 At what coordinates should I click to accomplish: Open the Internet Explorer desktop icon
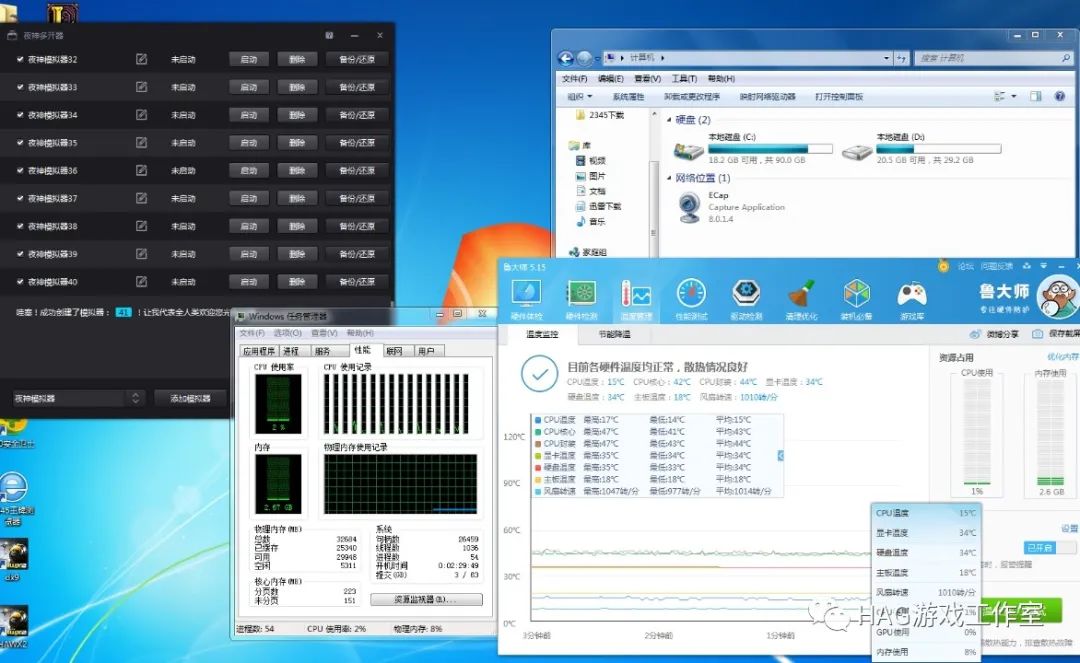(13, 488)
